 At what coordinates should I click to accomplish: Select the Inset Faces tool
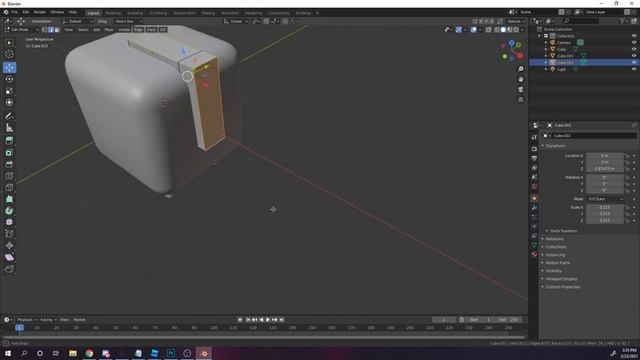(9, 153)
